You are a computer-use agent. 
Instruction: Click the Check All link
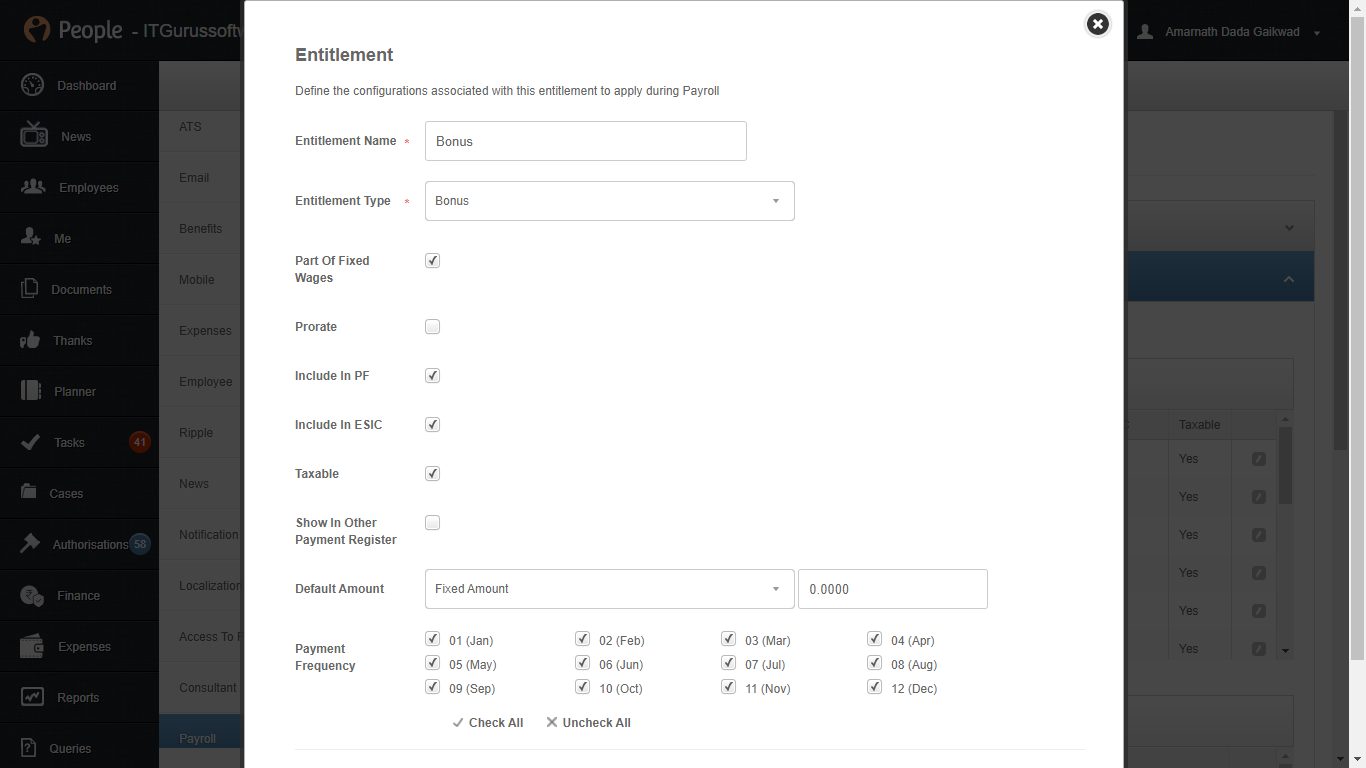[487, 723]
